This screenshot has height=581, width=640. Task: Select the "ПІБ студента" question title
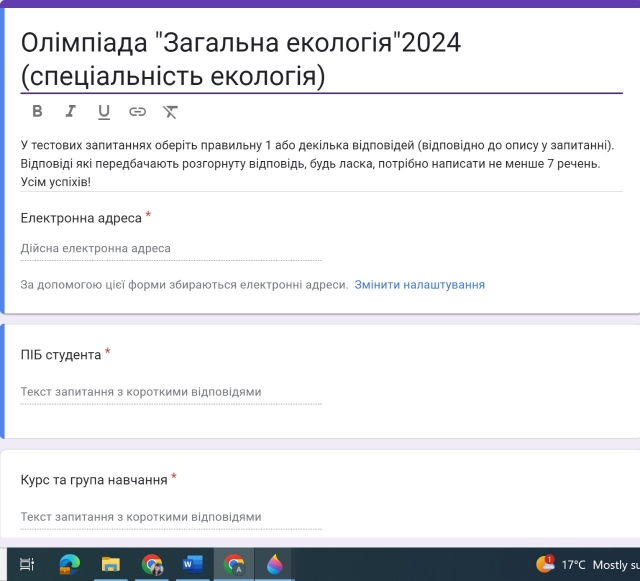pyautogui.click(x=61, y=355)
